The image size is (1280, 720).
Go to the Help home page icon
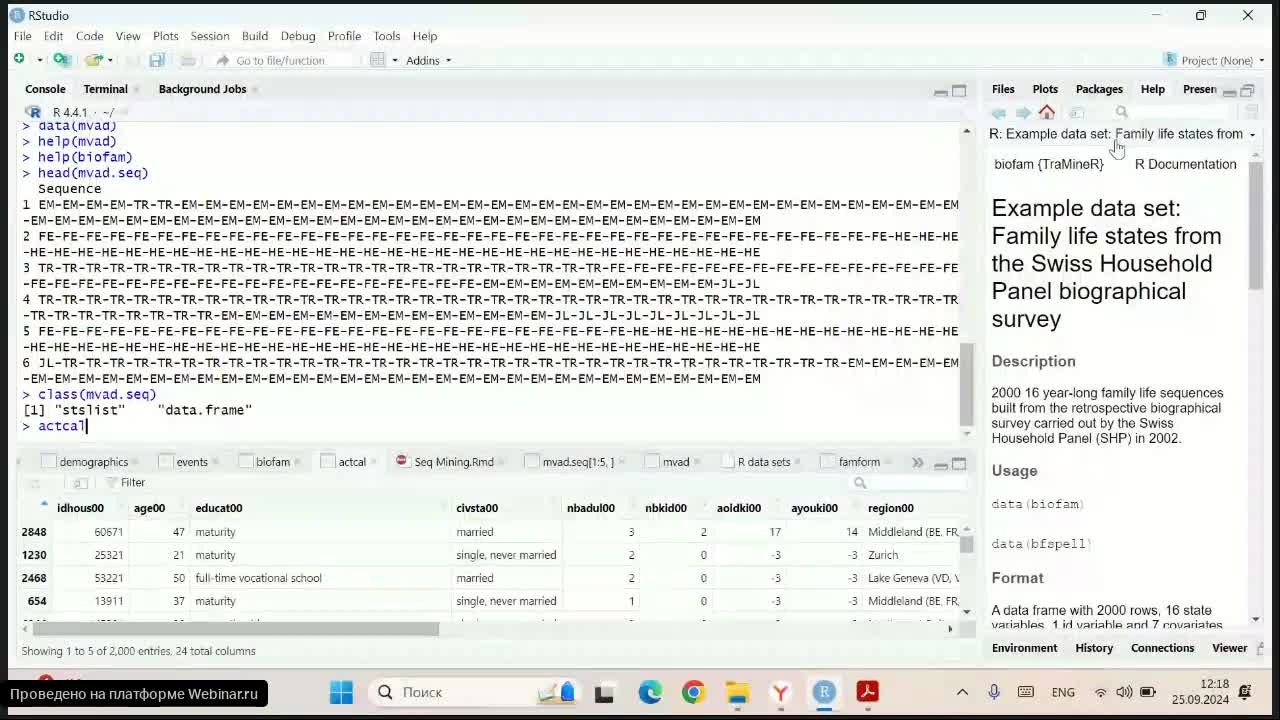point(1046,112)
